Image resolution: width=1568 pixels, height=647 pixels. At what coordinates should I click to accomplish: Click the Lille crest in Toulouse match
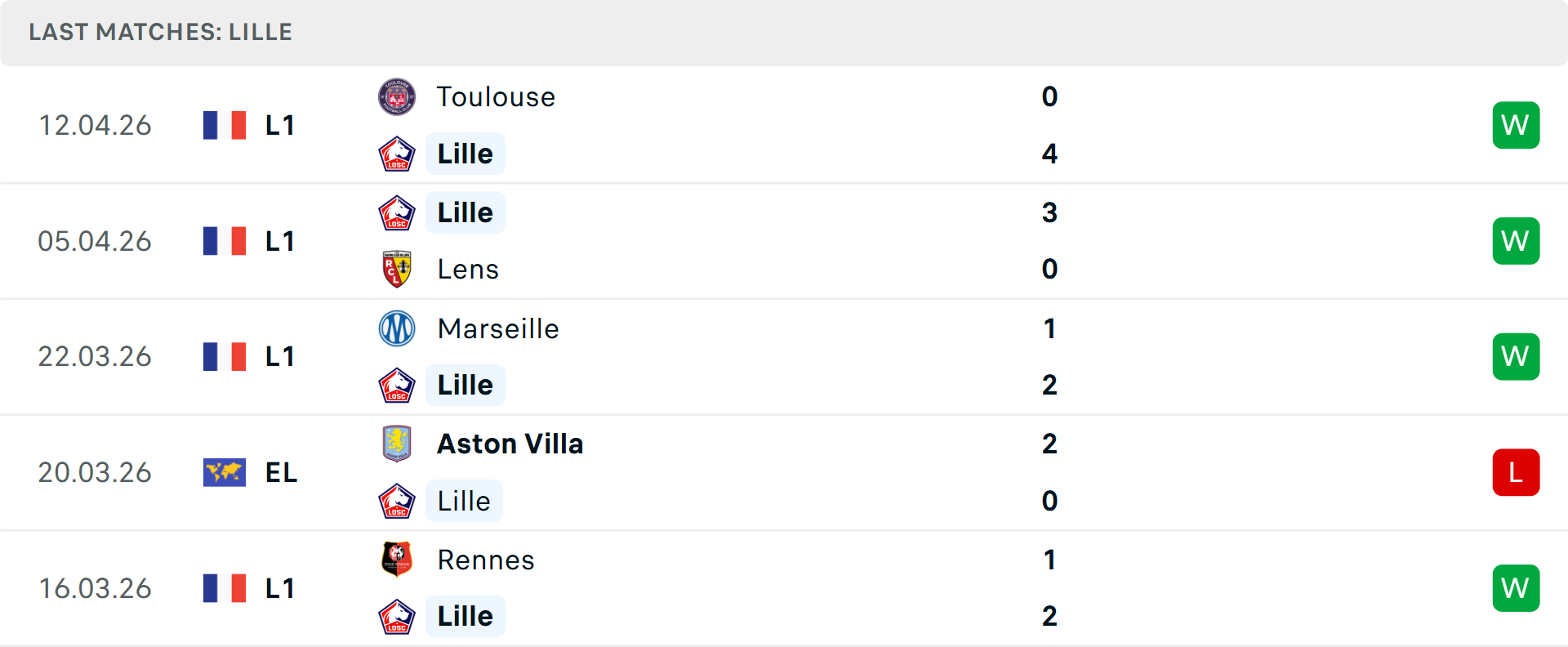(397, 154)
